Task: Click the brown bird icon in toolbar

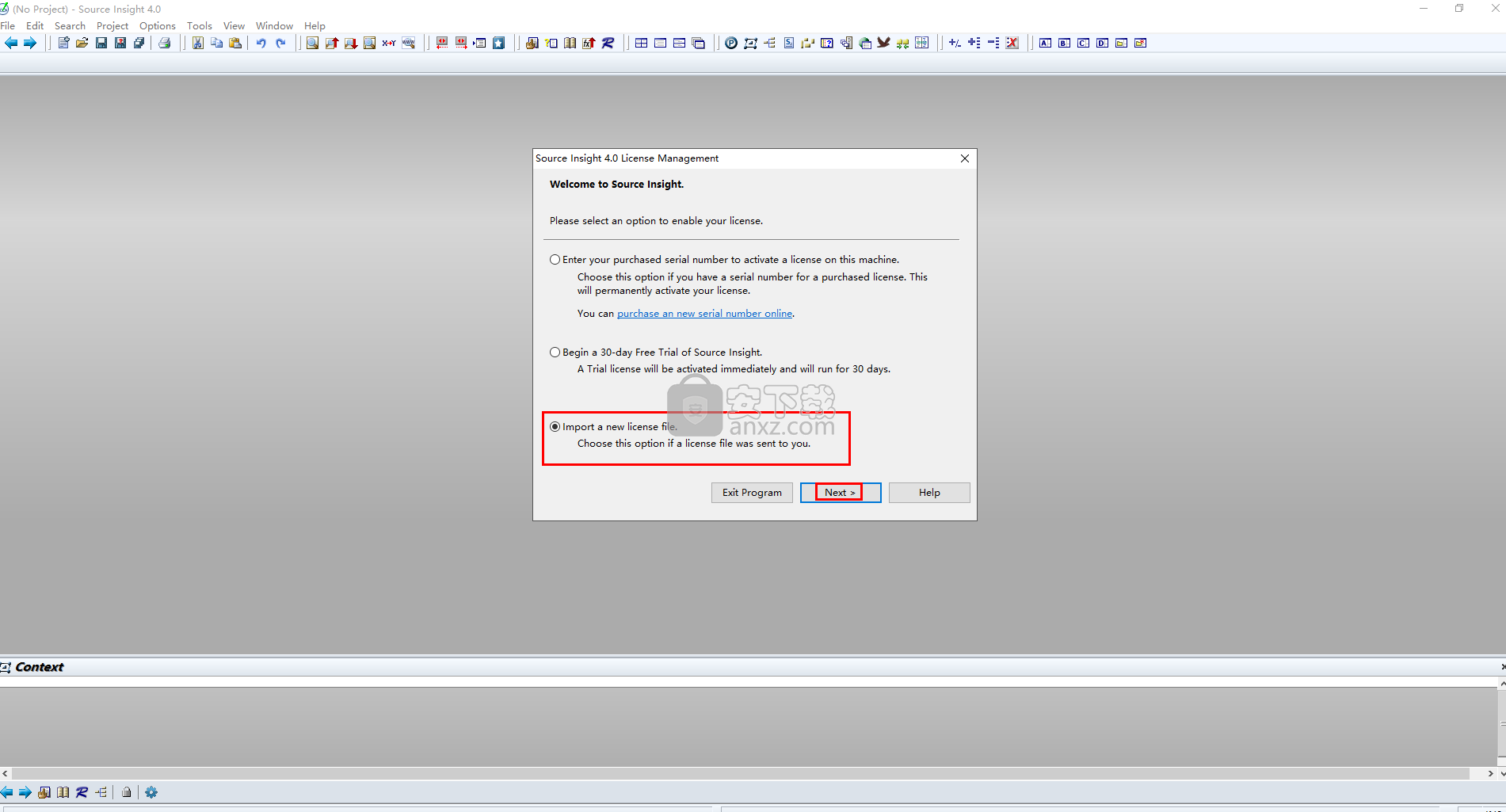Action: tap(884, 43)
